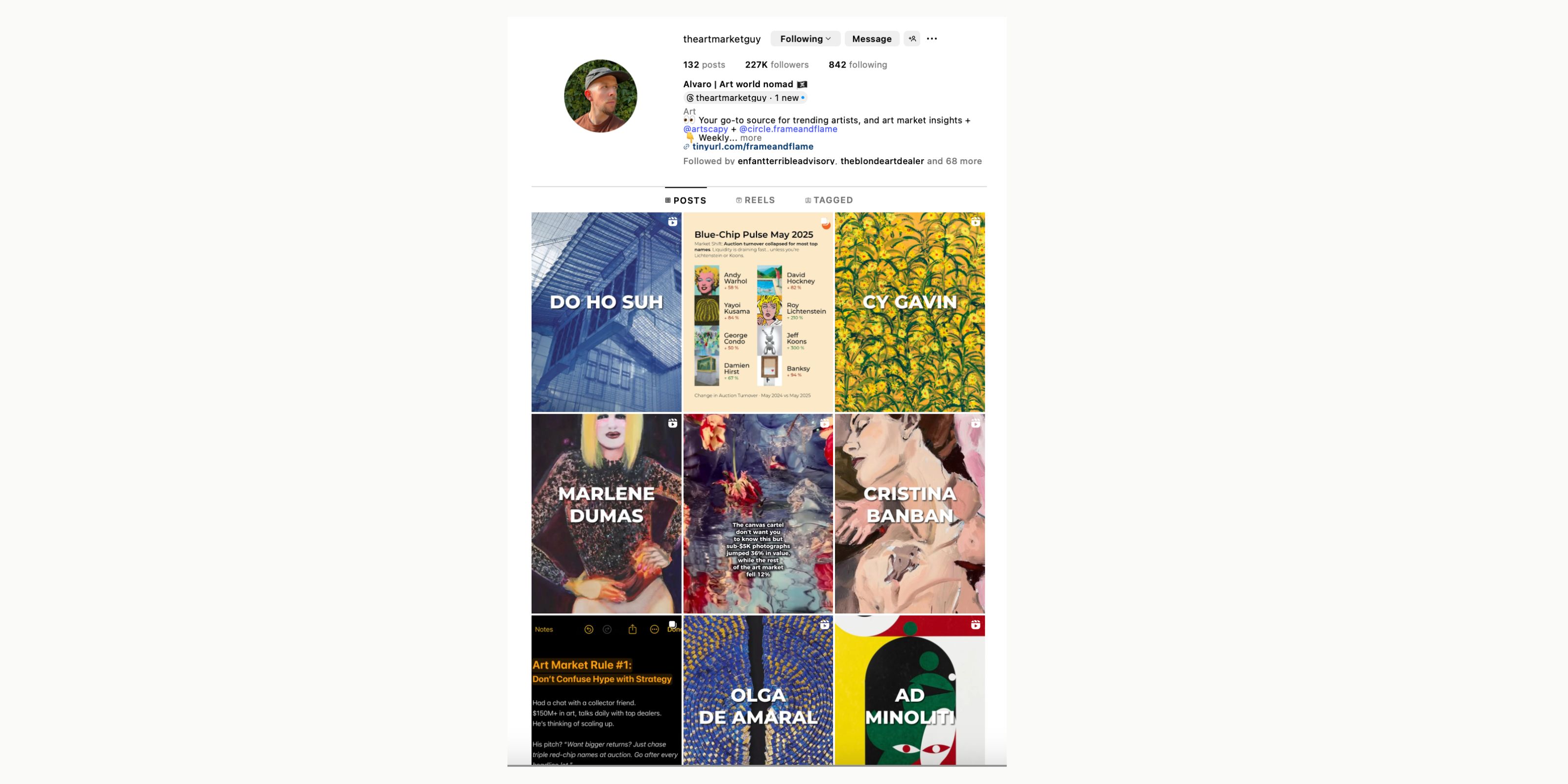Switch to the Tagged tab
1568x784 pixels.
(x=829, y=200)
